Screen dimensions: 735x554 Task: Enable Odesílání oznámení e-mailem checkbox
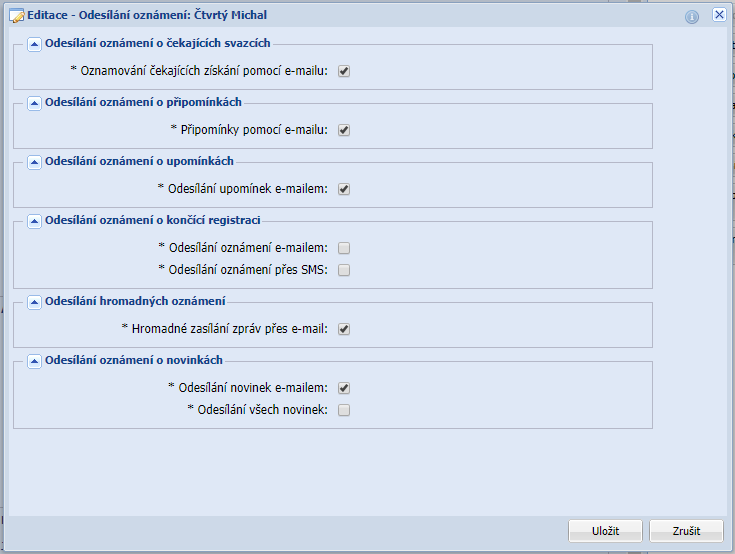(x=344, y=248)
